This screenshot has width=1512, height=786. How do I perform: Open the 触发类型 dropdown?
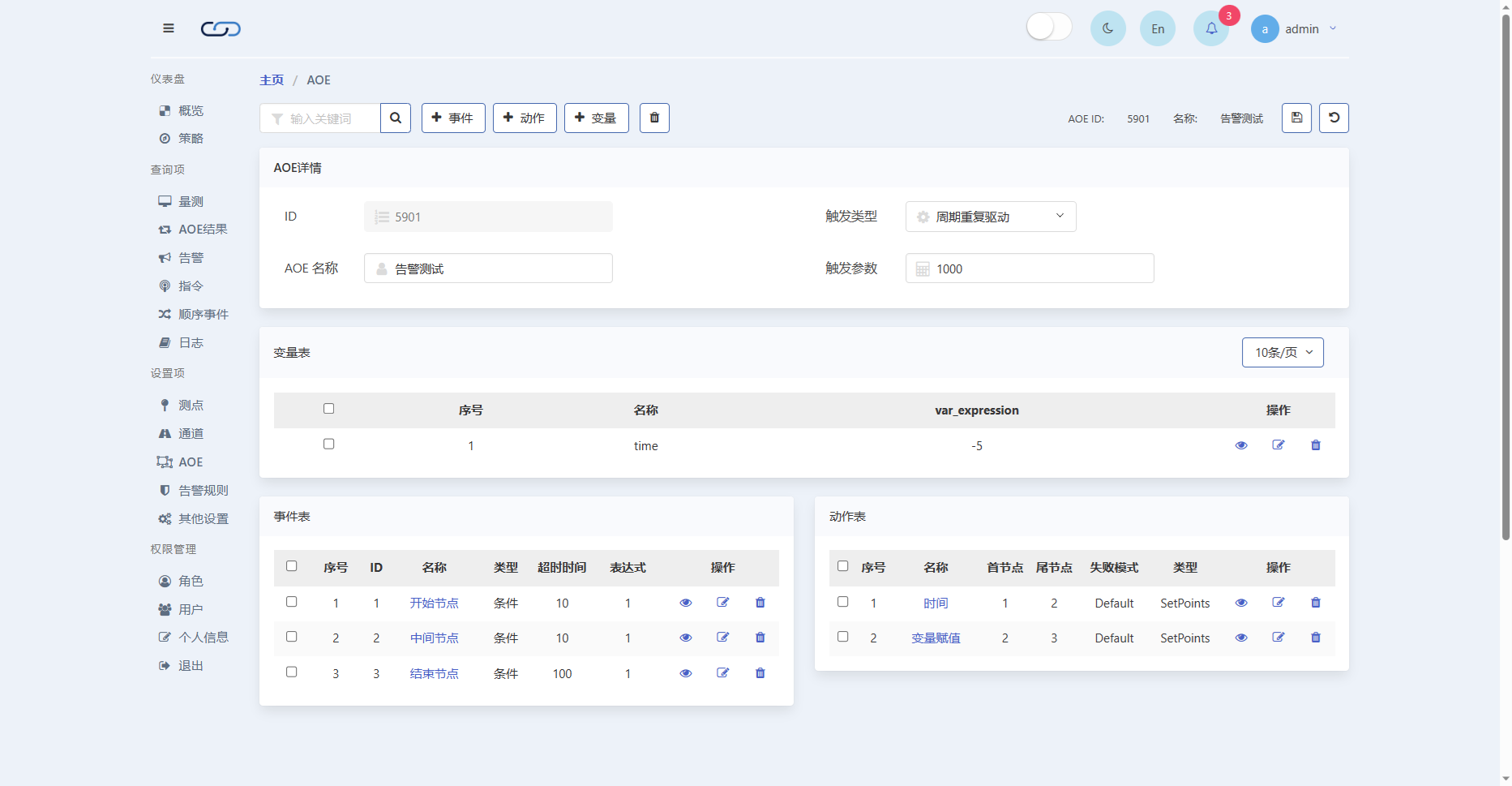[x=991, y=217]
